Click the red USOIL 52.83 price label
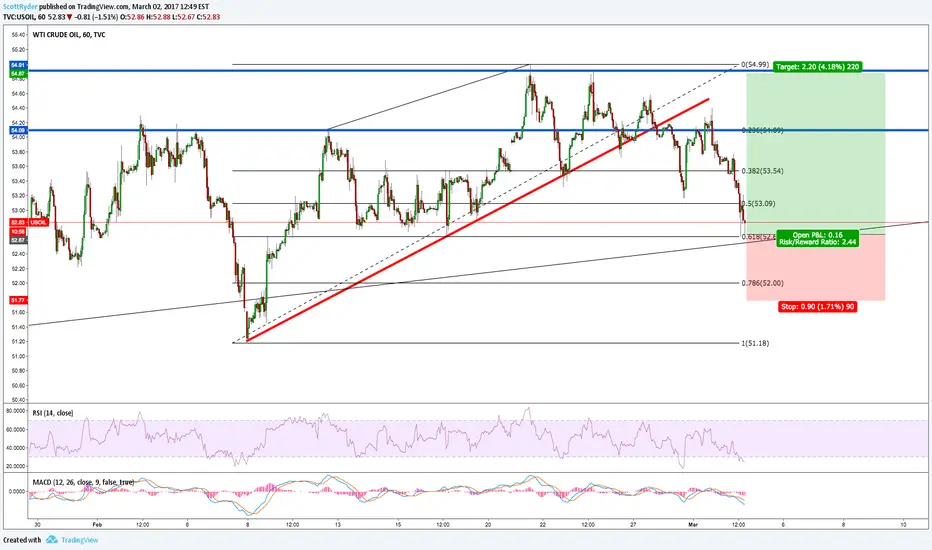The image size is (932, 550). [29, 222]
